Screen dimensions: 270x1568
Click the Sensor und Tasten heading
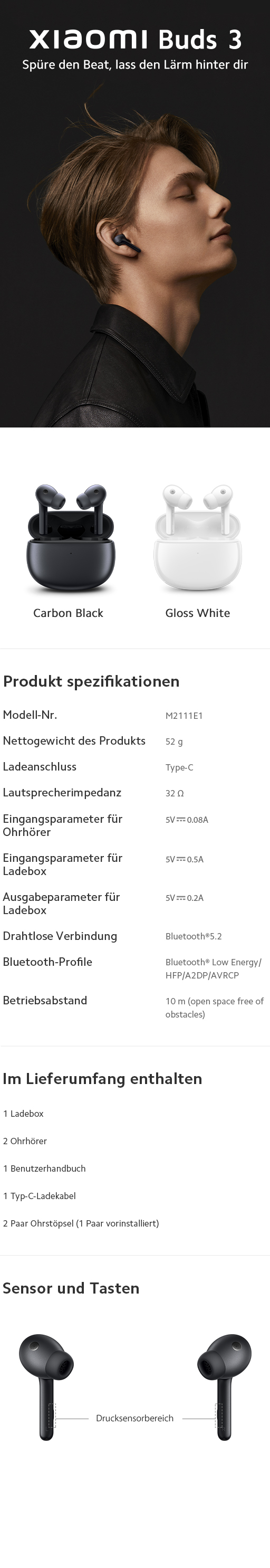click(x=71, y=1288)
